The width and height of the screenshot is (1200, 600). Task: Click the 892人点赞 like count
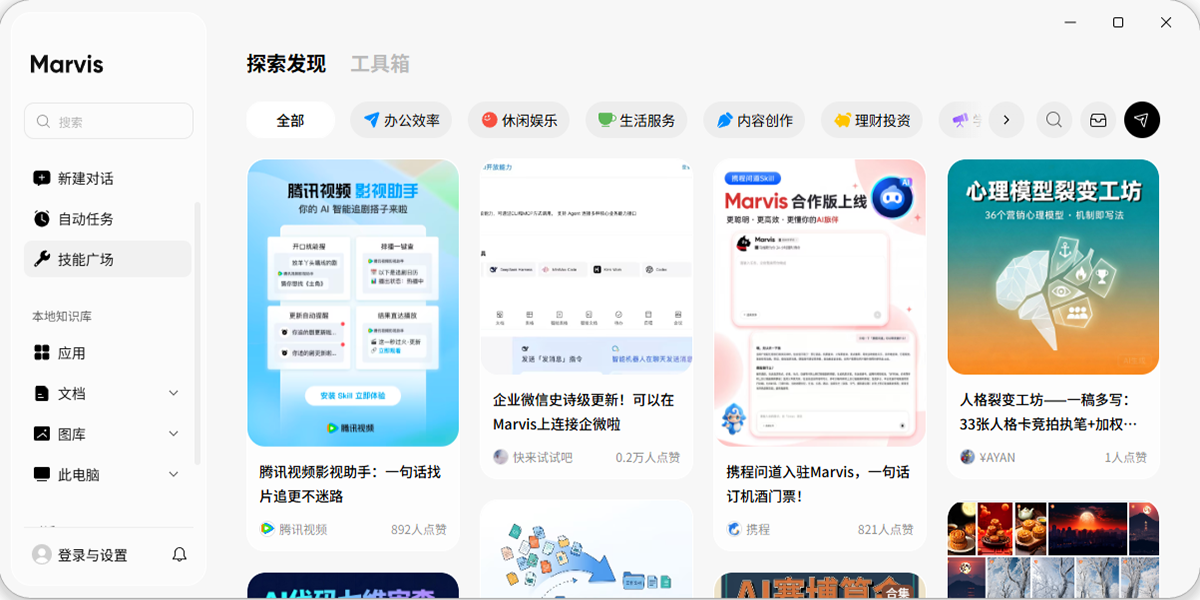[x=419, y=529]
